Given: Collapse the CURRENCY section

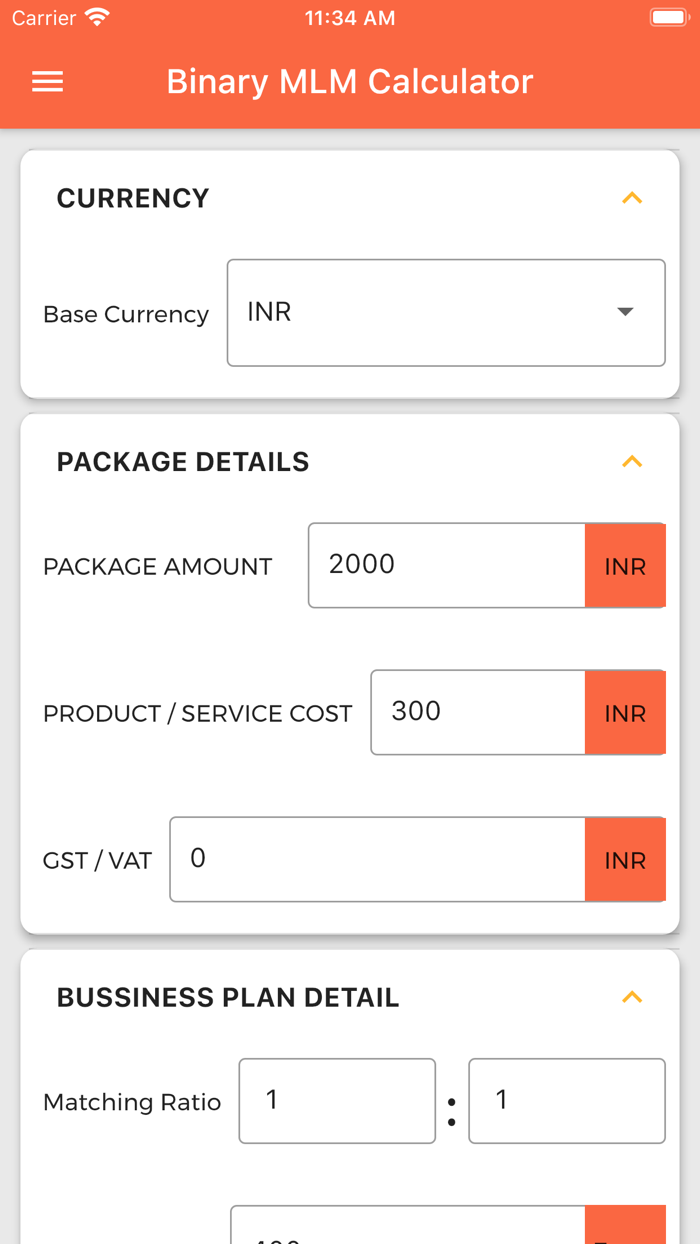Looking at the screenshot, I should (632, 198).
